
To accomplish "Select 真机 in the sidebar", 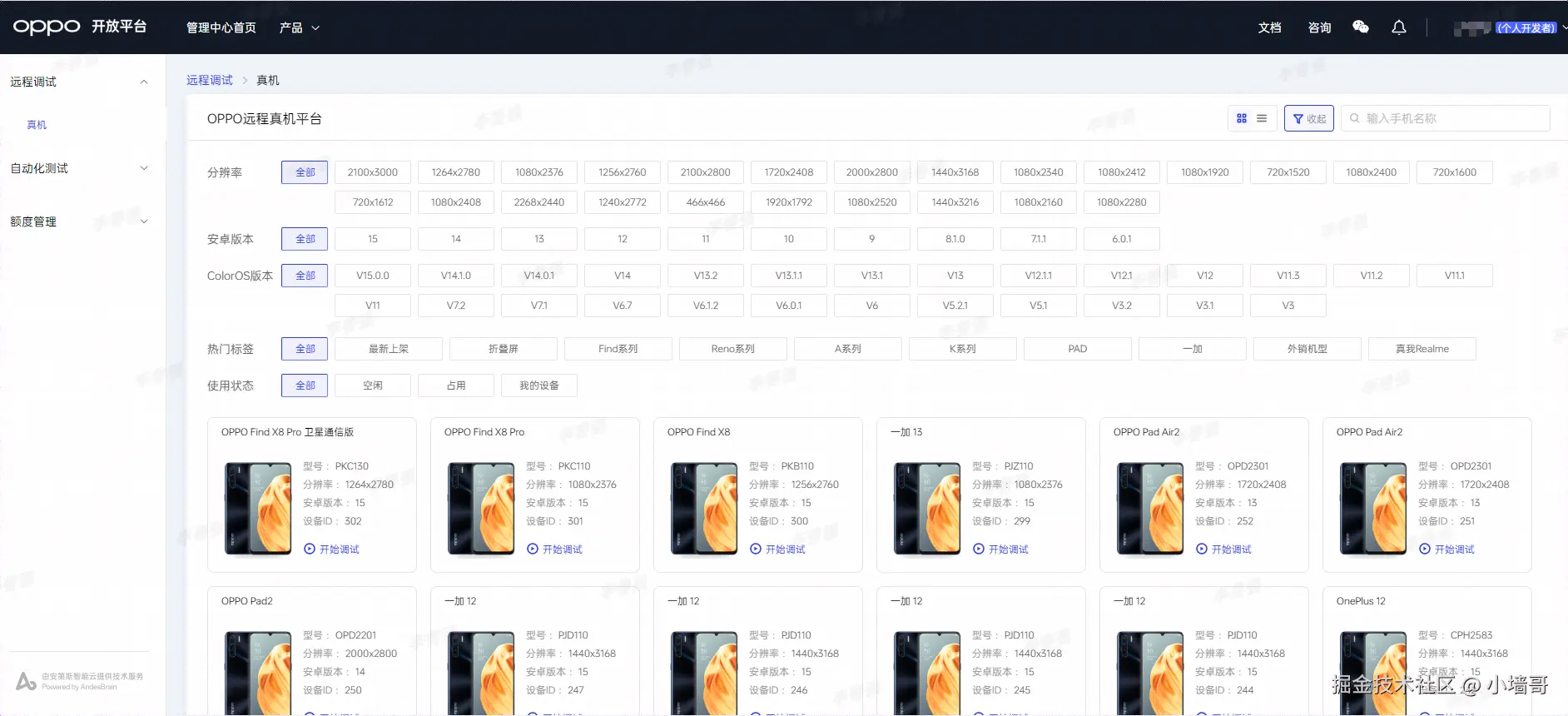I will pyautogui.click(x=37, y=125).
